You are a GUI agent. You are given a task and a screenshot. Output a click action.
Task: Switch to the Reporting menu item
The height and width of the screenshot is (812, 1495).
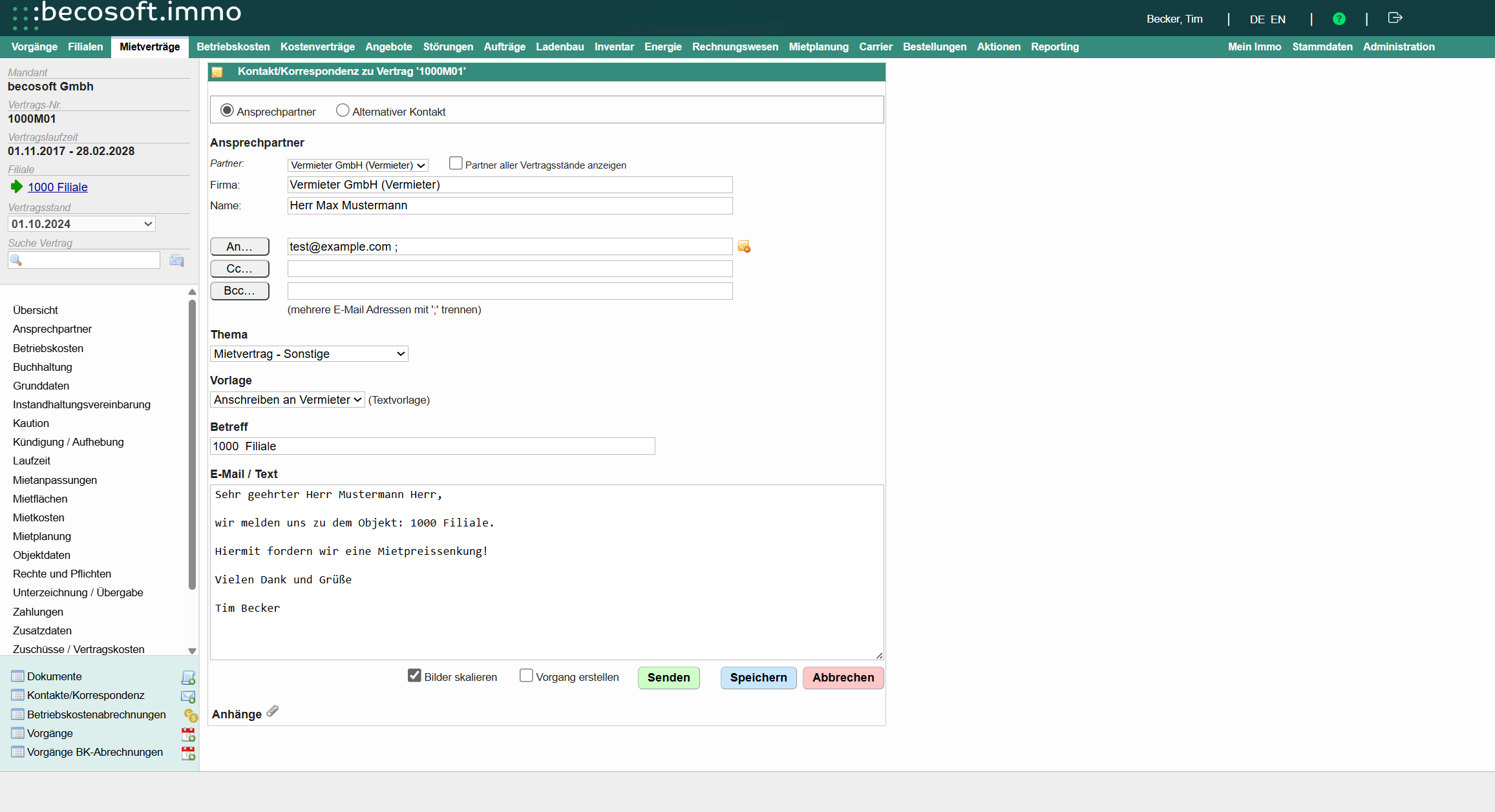pyautogui.click(x=1054, y=47)
